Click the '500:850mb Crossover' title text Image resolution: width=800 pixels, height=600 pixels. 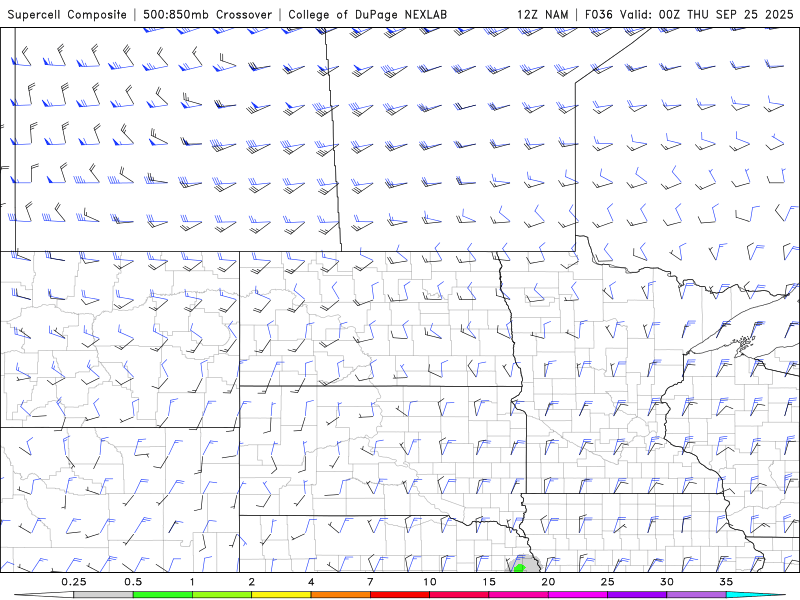[208, 14]
